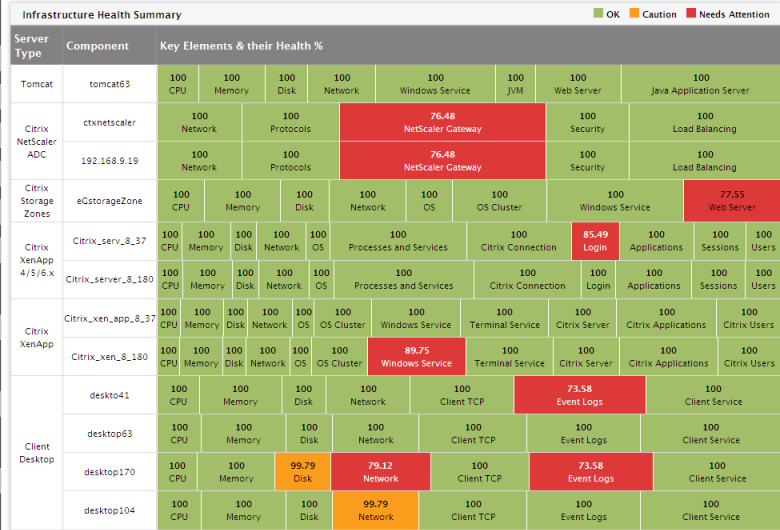The image size is (780, 530).
Task: Select the desktop104 component
Action: coord(109,510)
